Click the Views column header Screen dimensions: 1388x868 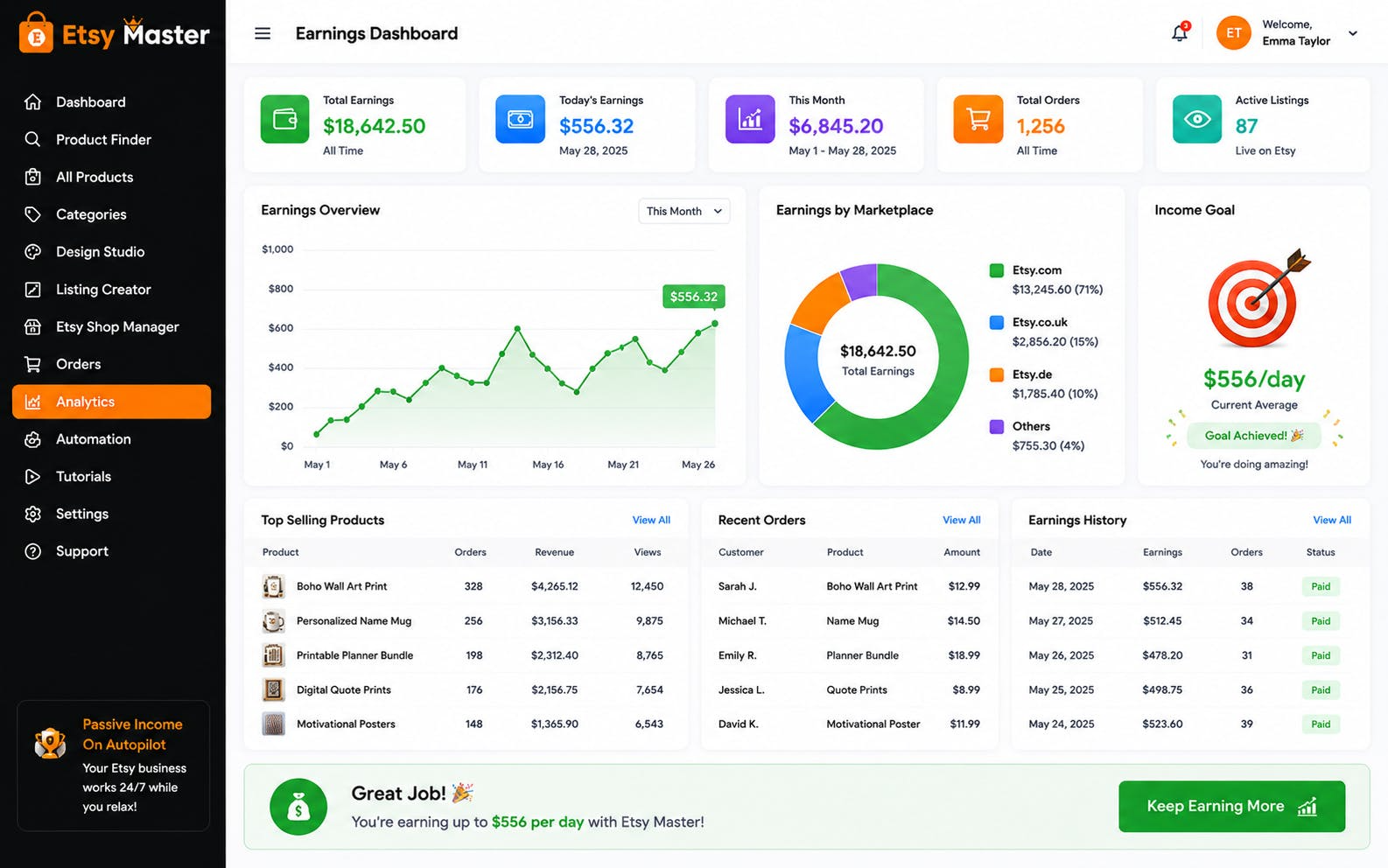tap(648, 552)
